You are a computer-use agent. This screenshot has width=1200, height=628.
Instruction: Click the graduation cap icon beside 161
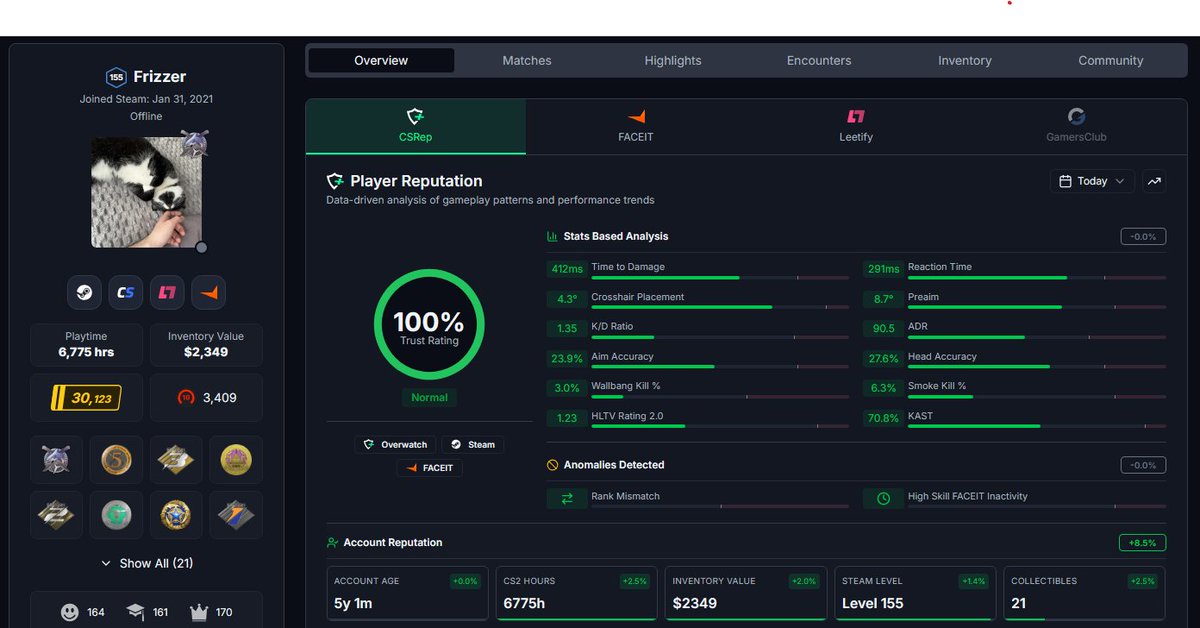coord(135,612)
